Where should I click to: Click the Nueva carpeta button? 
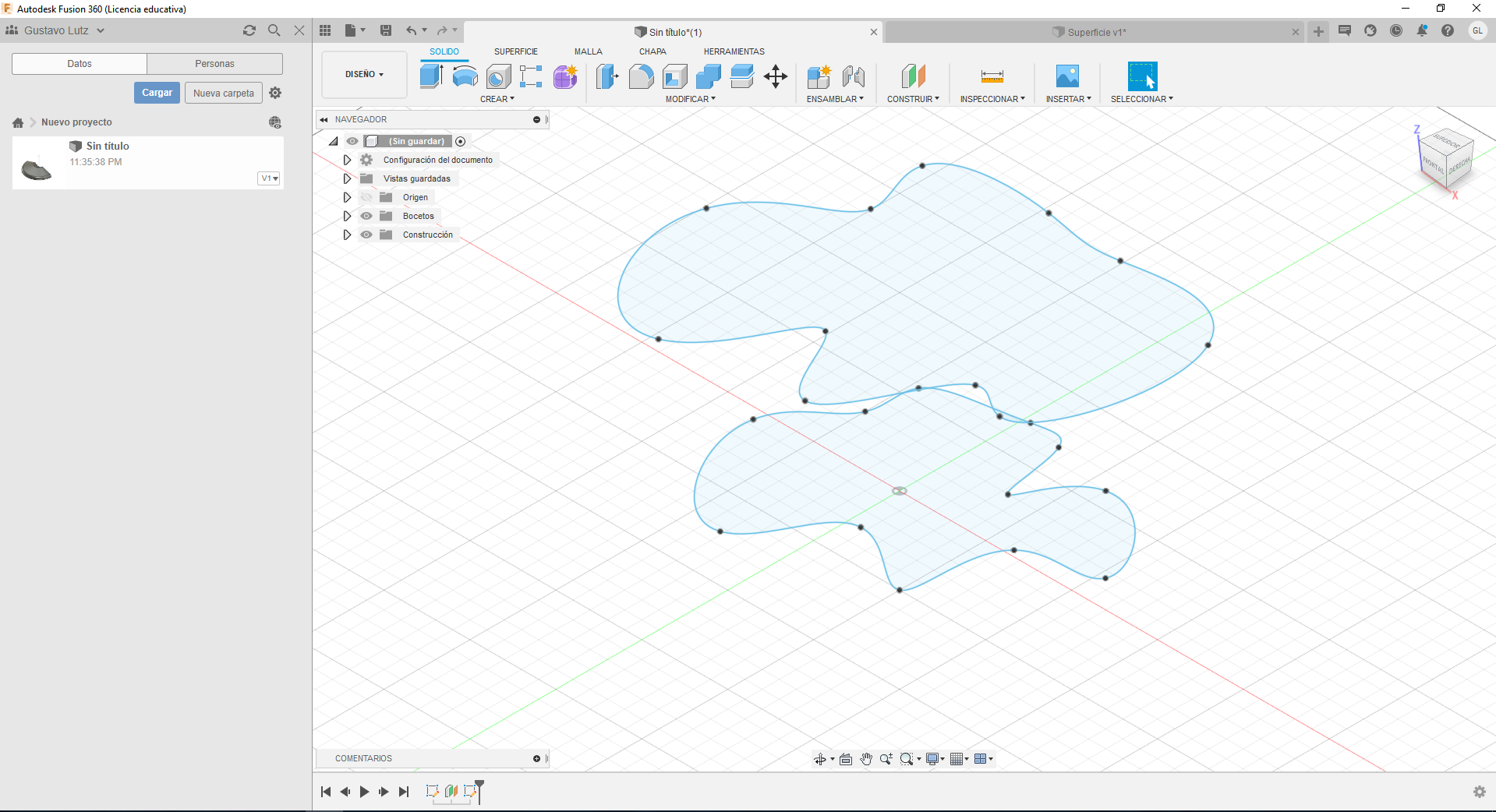click(224, 93)
